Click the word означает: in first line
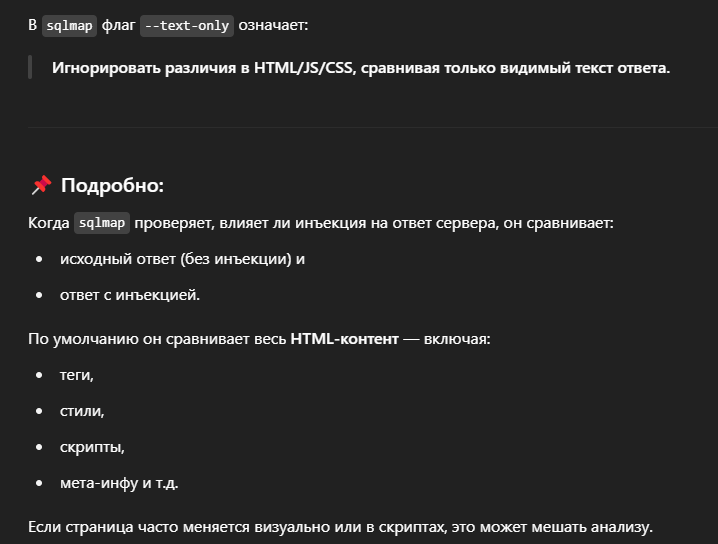 tap(273, 25)
